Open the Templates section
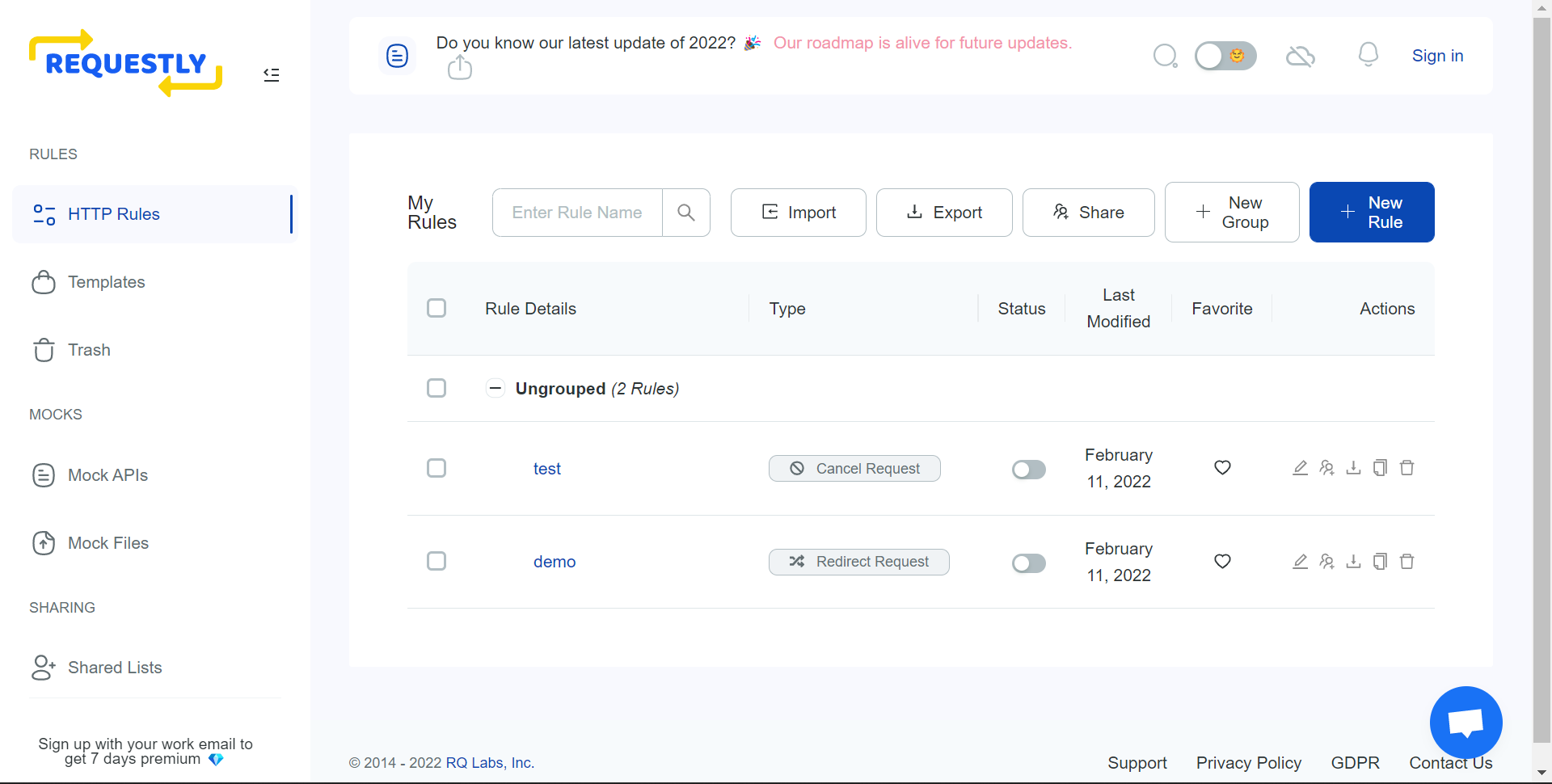 (106, 282)
